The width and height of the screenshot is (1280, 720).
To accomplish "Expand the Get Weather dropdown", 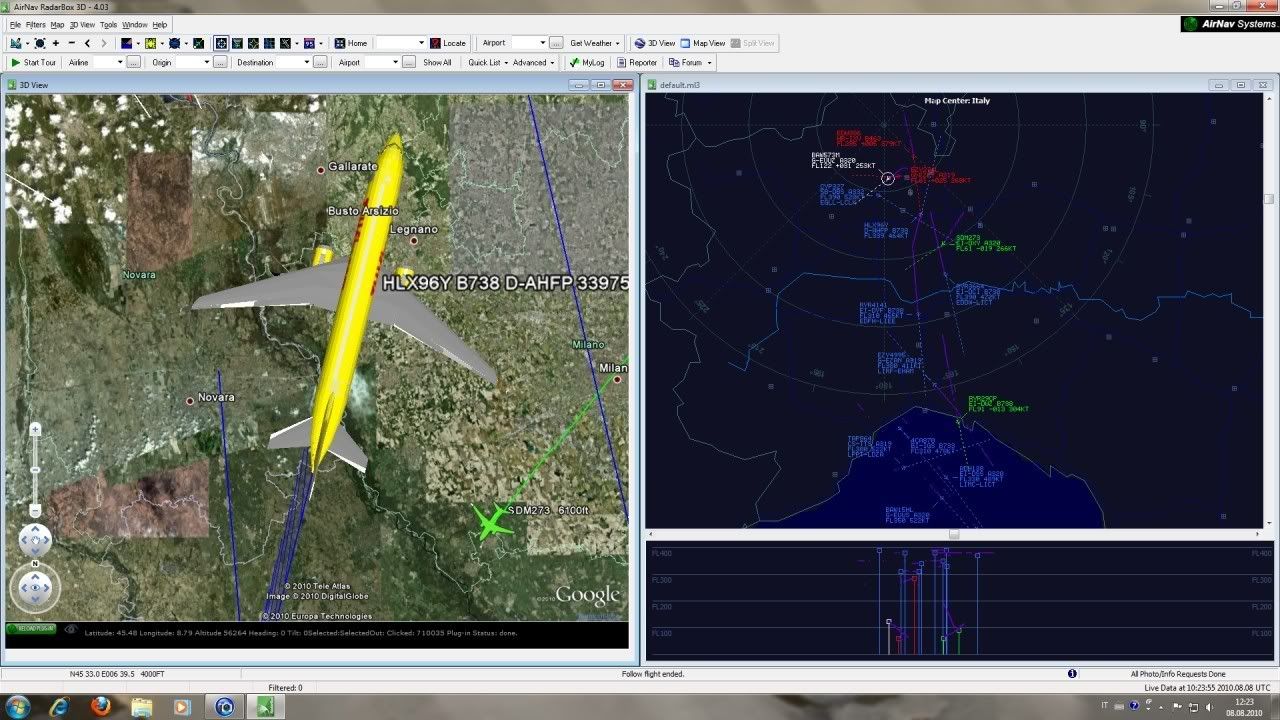I will 617,43.
